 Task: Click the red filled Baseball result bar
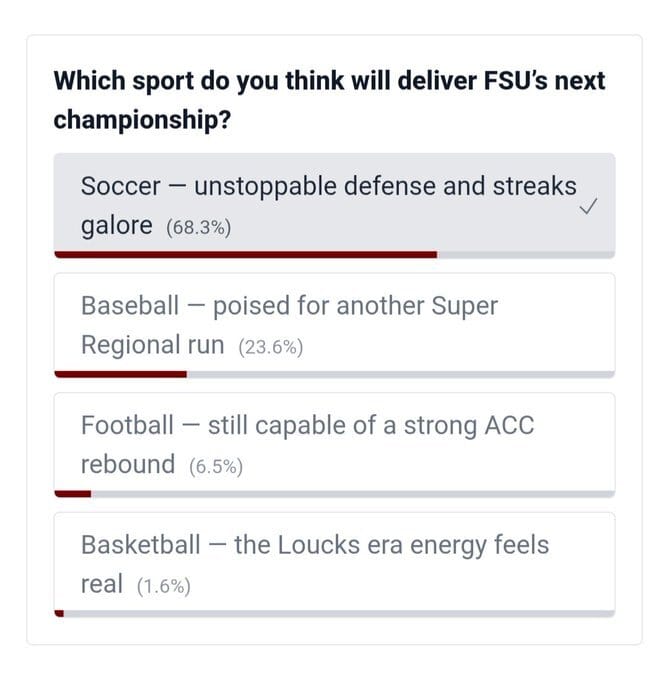coord(120,374)
